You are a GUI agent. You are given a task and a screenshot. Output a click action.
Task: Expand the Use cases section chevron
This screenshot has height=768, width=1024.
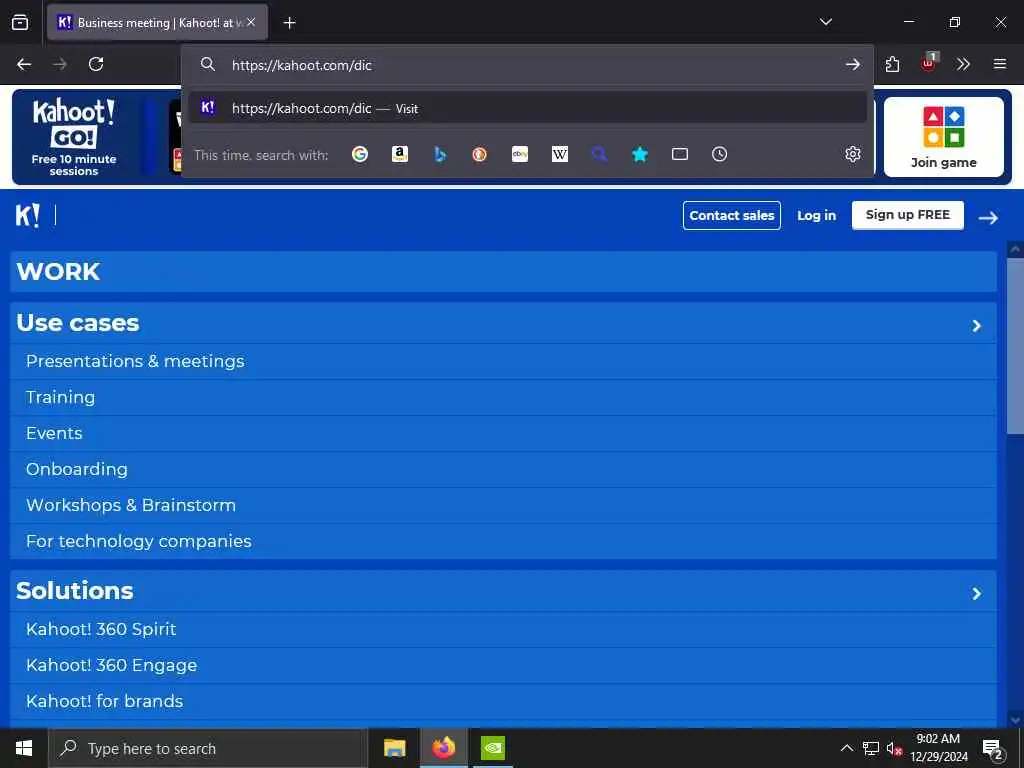(x=976, y=325)
